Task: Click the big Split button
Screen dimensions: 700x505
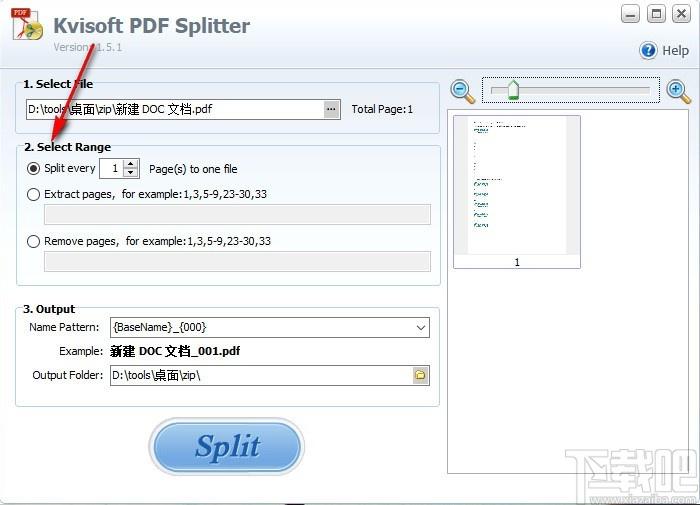Action: click(227, 446)
